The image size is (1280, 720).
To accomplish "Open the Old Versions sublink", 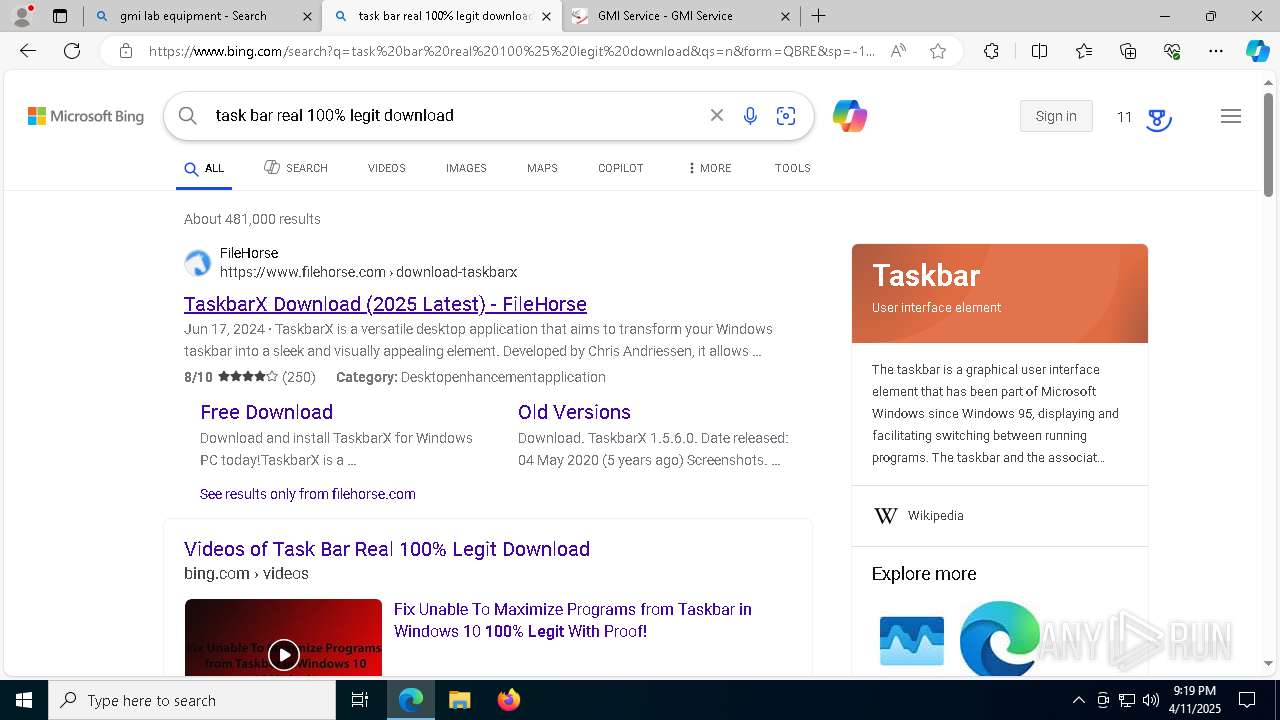I will (x=574, y=412).
